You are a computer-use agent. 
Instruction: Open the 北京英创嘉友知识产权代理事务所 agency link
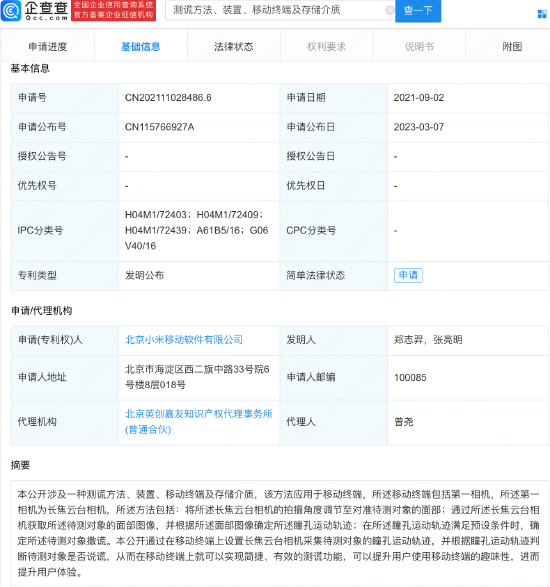tap(198, 422)
